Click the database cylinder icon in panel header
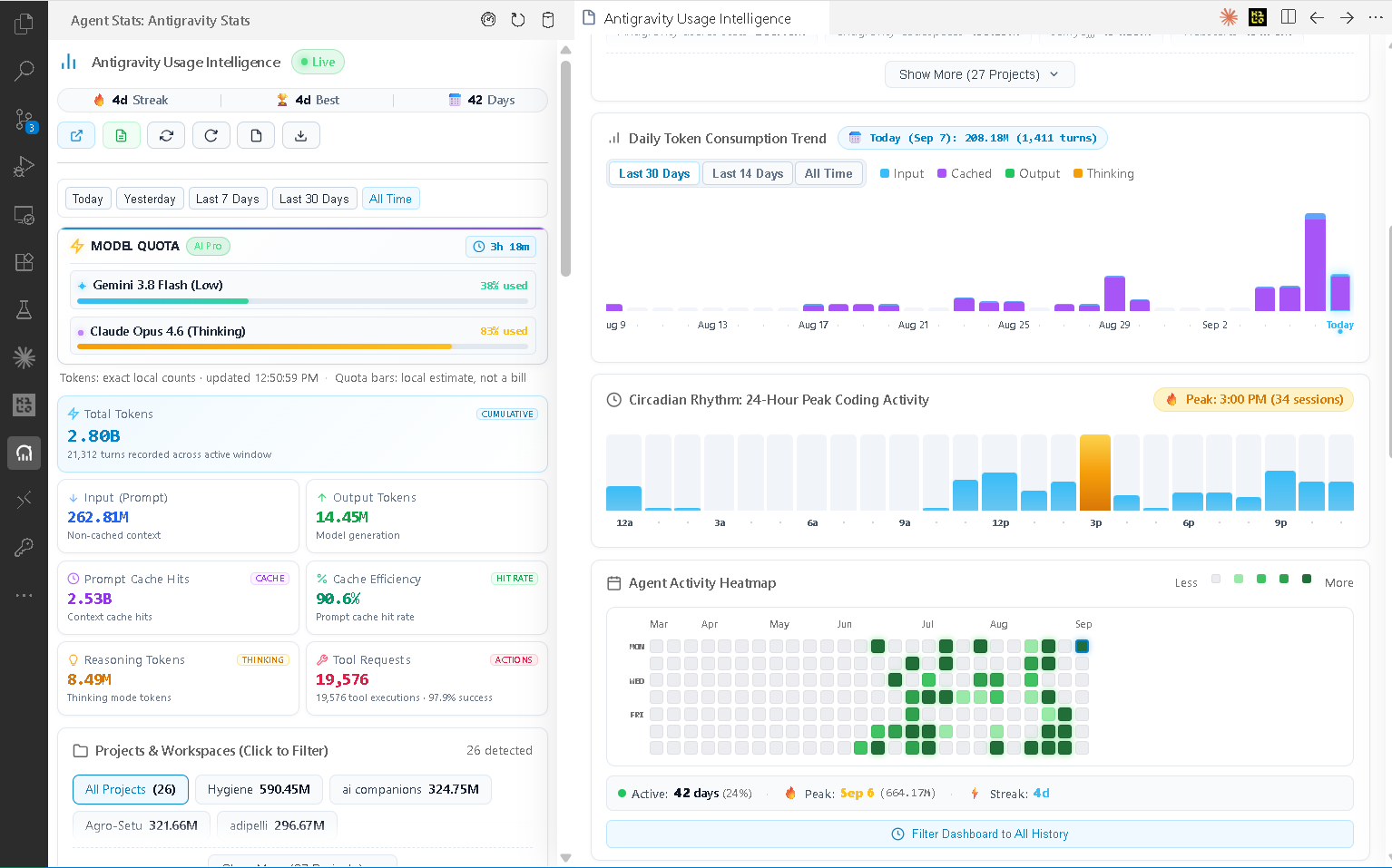Image resolution: width=1392 pixels, height=868 pixels. [548, 20]
